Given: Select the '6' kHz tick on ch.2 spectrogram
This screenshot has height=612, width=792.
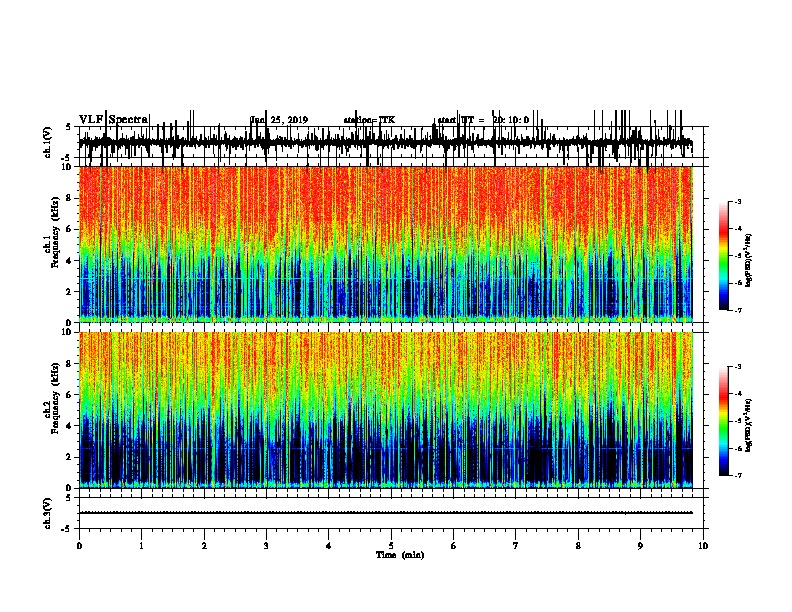Looking at the screenshot, I should click(70, 395).
